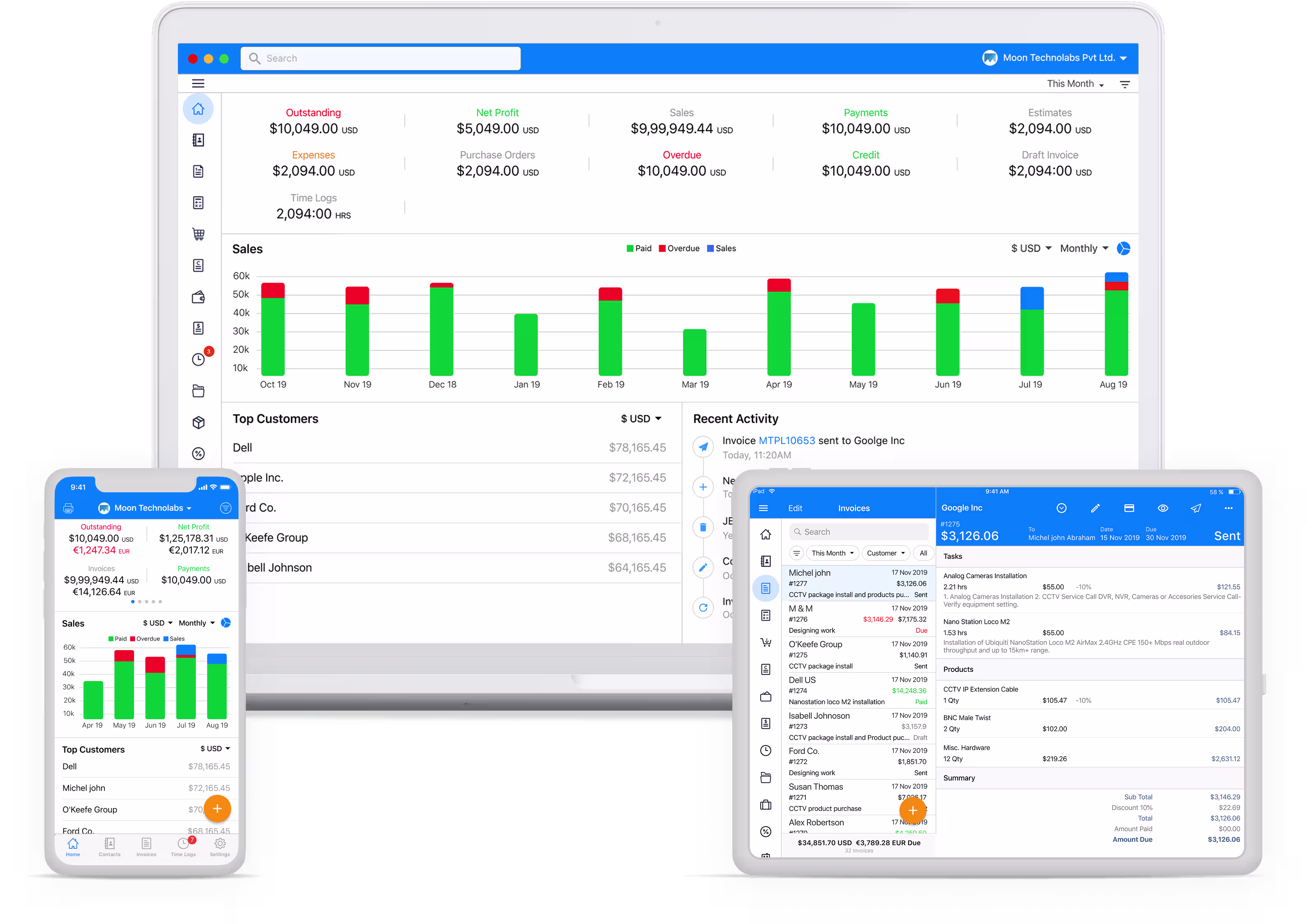Tap the Home tab on the phone bottom bar
1307x924 pixels.
[73, 847]
